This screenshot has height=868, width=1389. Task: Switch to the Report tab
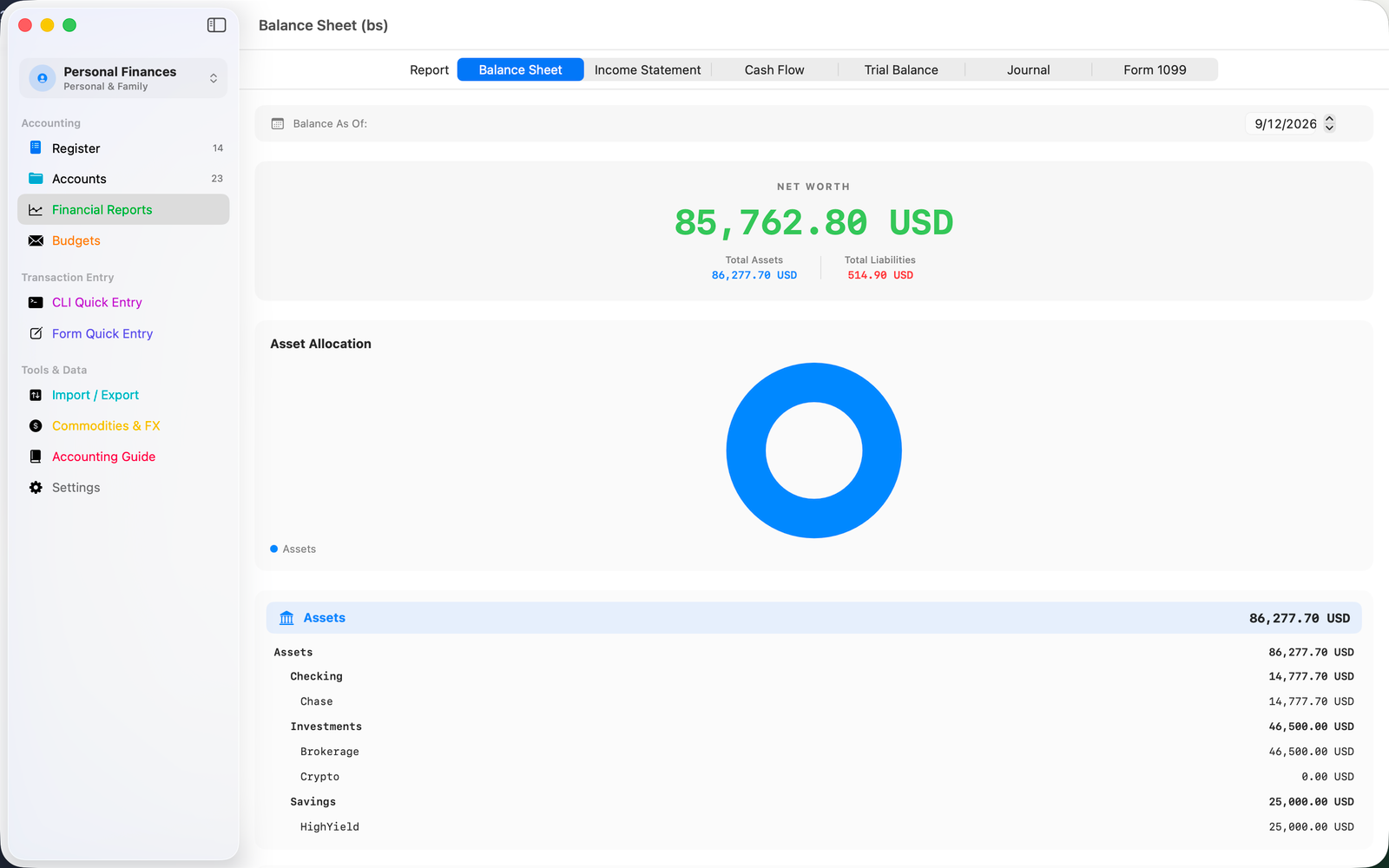(429, 69)
